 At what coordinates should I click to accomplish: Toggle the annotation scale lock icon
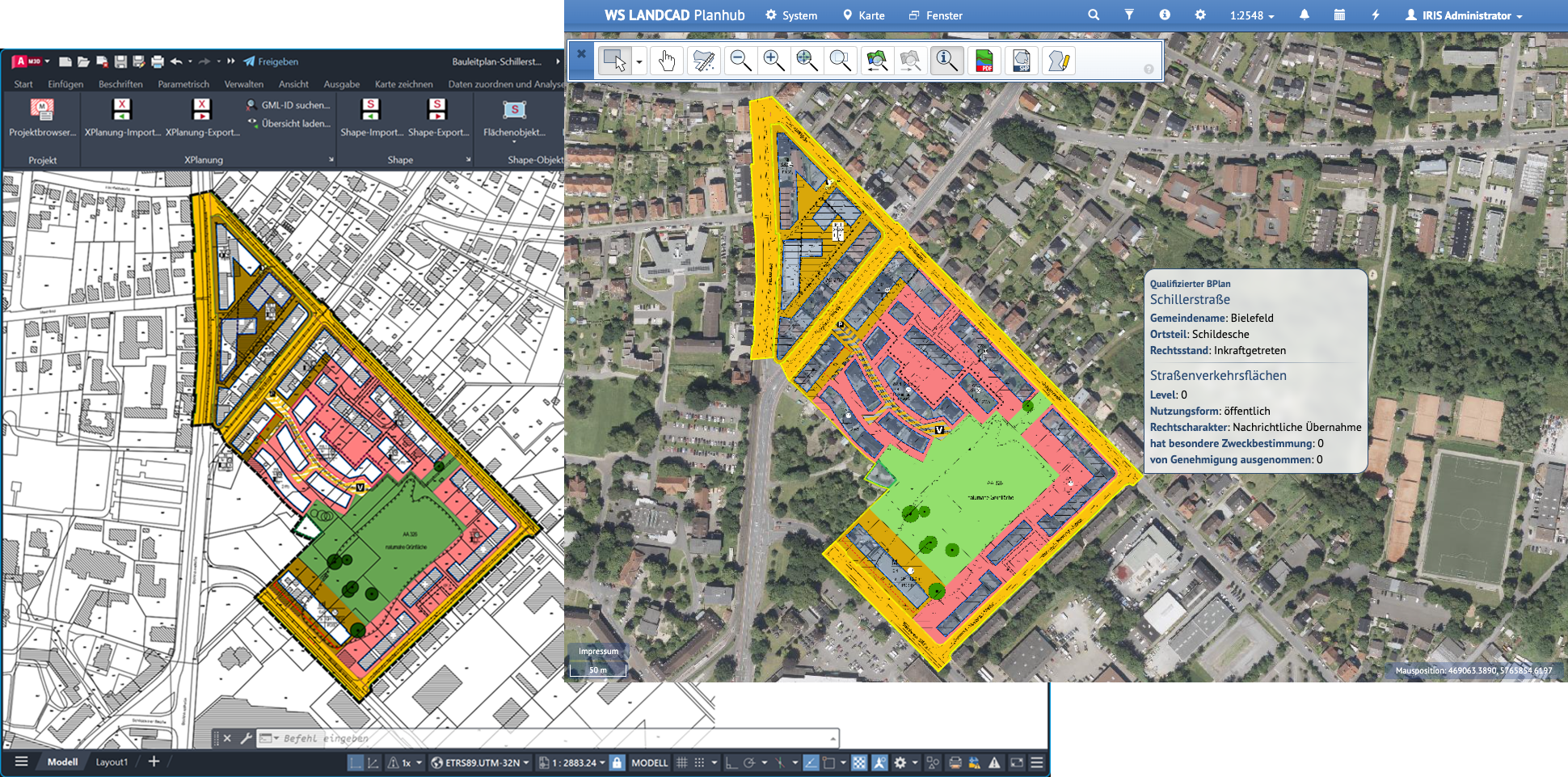pyautogui.click(x=617, y=762)
